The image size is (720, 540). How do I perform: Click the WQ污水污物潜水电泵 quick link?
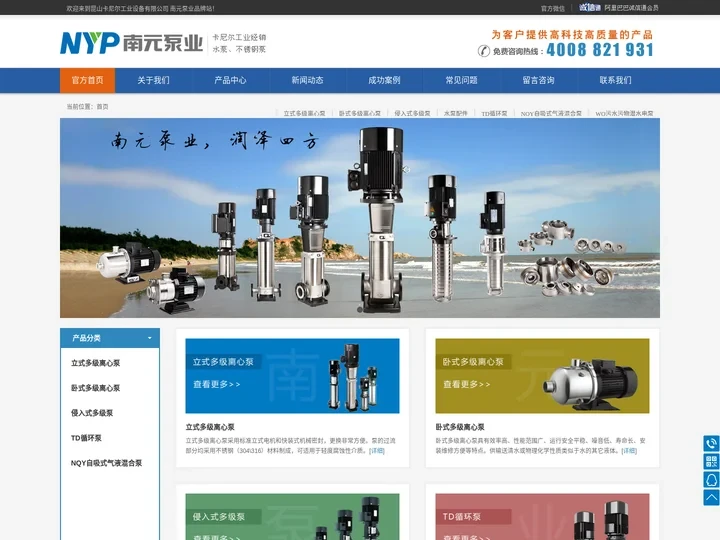(624, 113)
